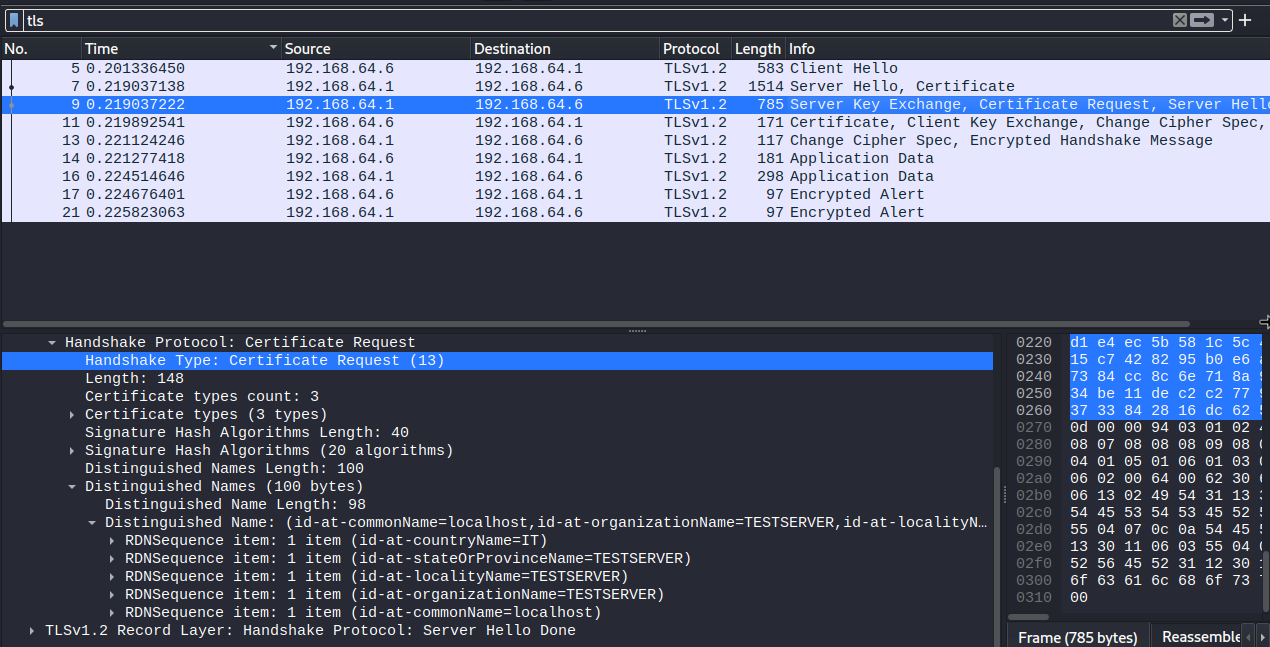Select packet 9 Server Key Exchange row
1270x647 pixels.
[x=635, y=104]
